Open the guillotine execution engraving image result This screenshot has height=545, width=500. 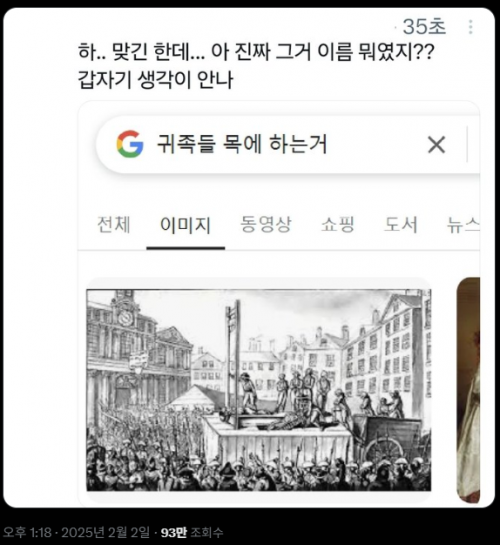point(259,390)
